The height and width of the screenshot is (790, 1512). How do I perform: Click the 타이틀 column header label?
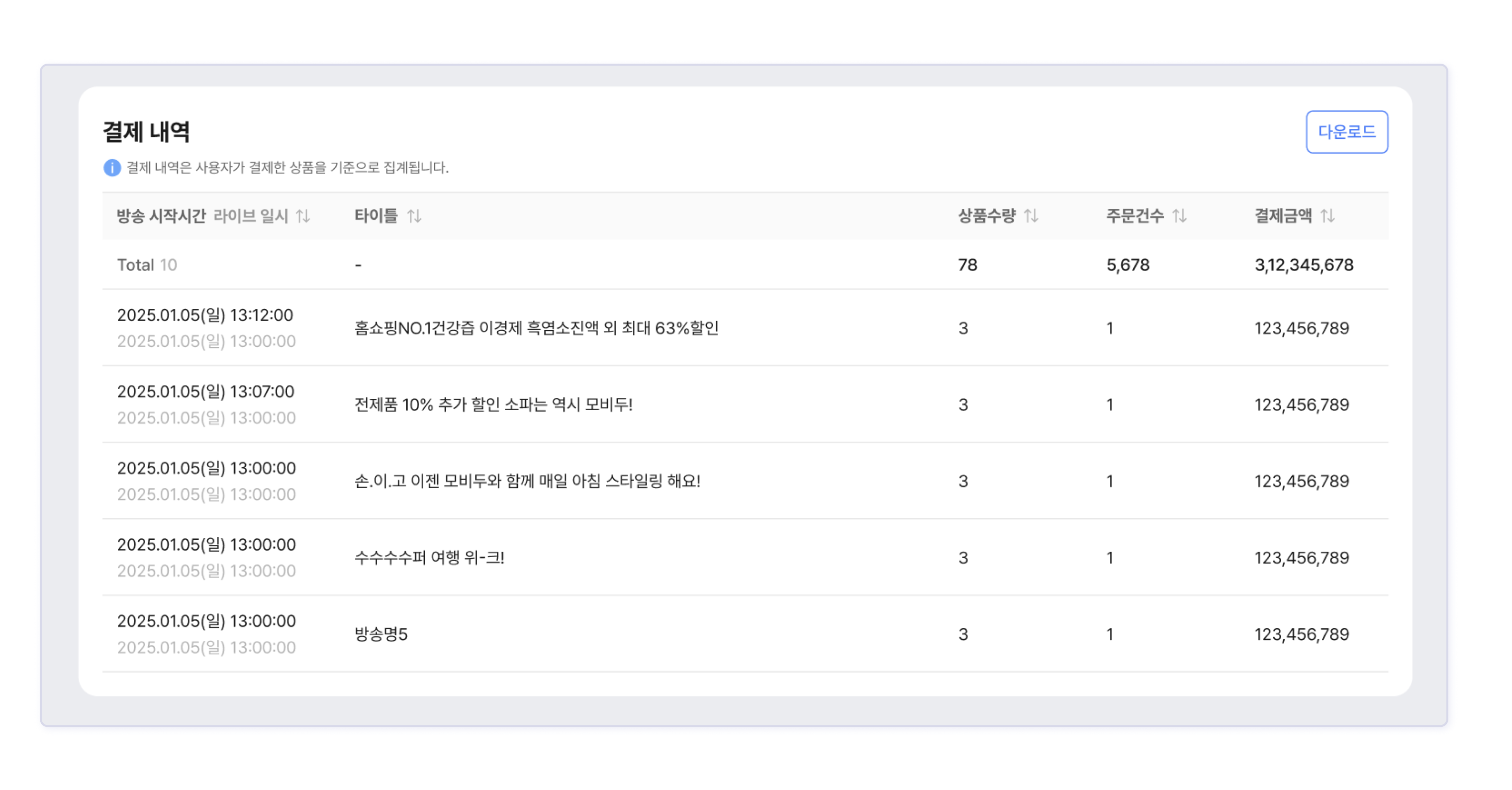coord(376,216)
